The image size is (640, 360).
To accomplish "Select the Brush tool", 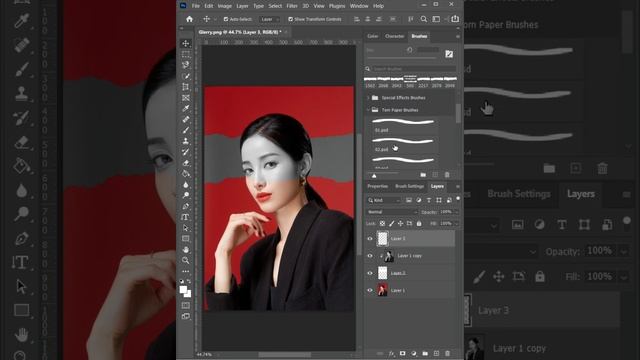I will coord(186,130).
